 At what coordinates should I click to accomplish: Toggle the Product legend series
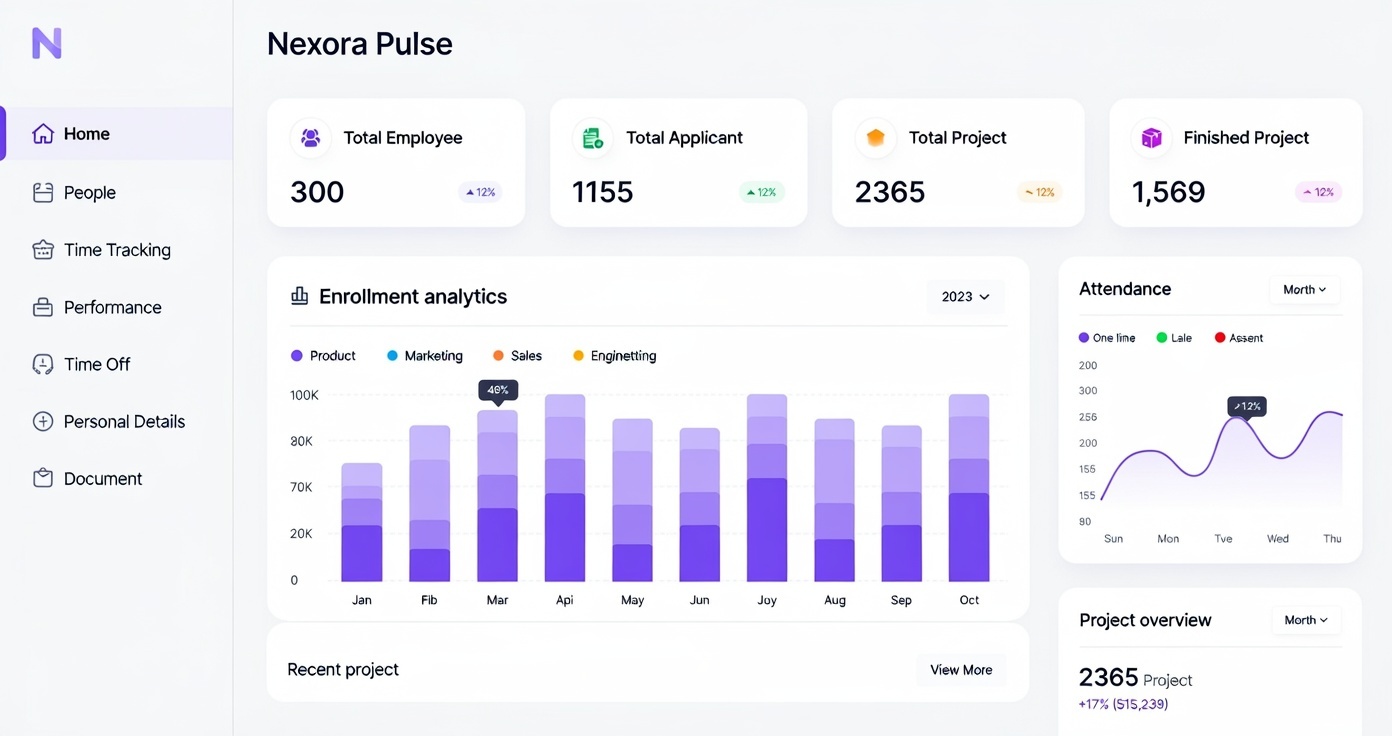[323, 356]
